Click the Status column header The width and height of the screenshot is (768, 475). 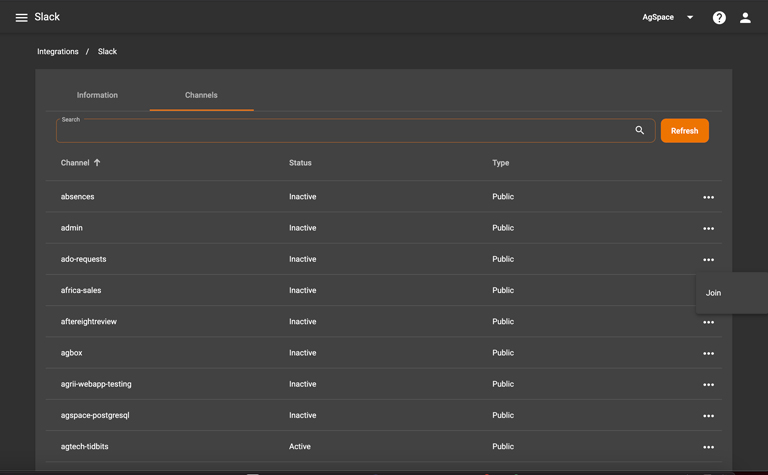[300, 163]
